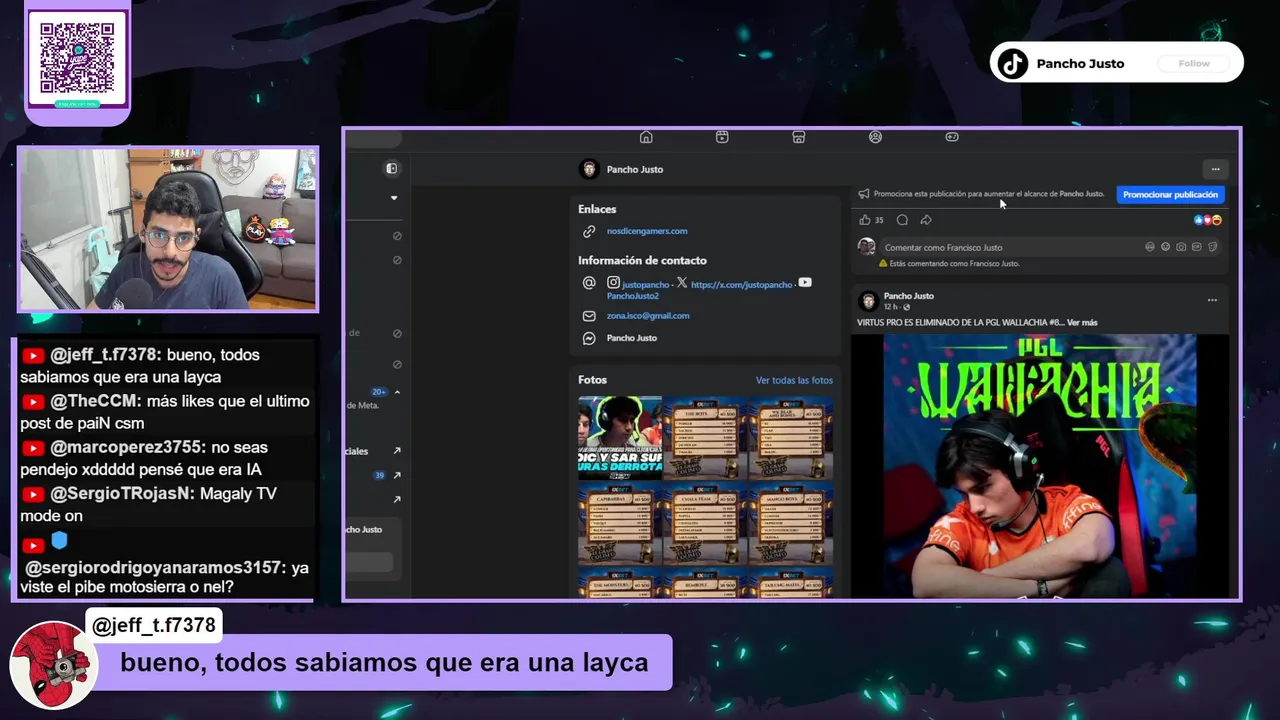Click featured comment banner text
Viewport: 1280px width, 720px height.
pos(384,662)
